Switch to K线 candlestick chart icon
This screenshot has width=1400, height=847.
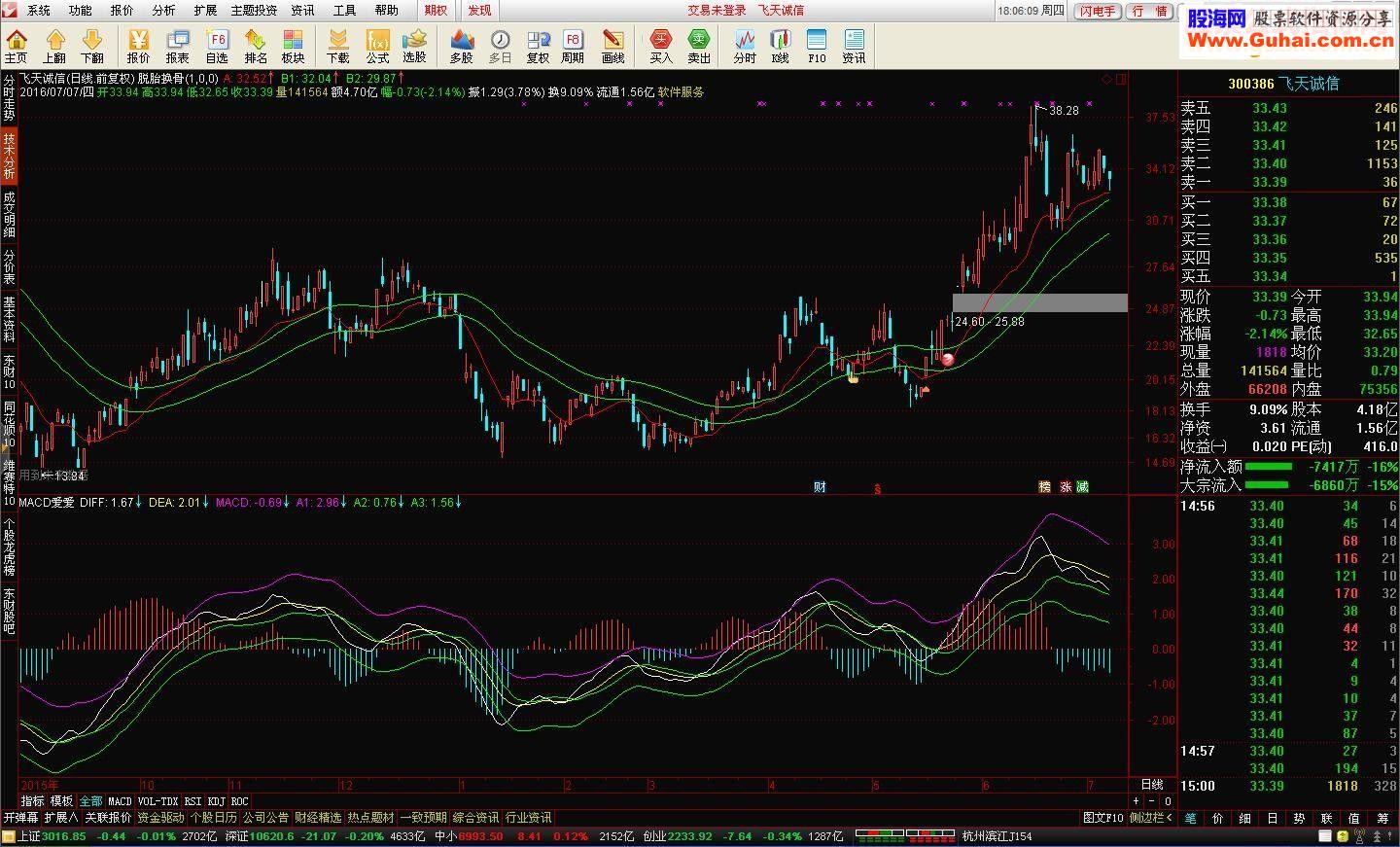coord(780,46)
